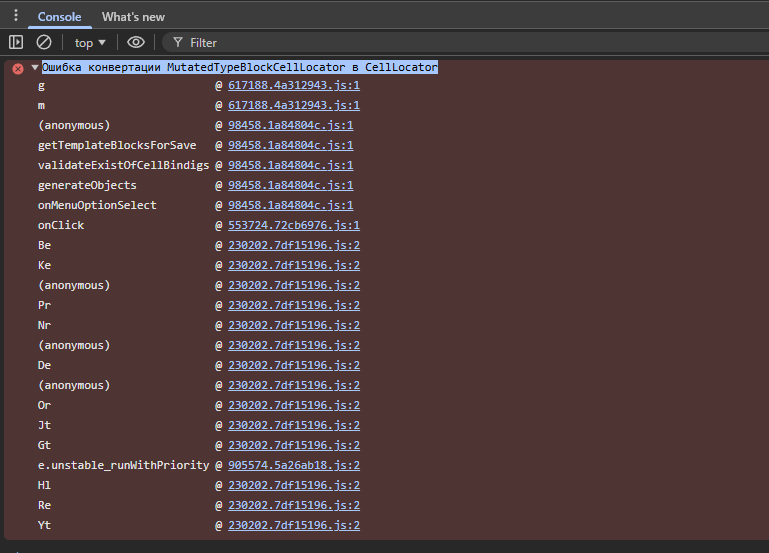The width and height of the screenshot is (769, 553).
Task: Click the eye icon to create live expression
Action: pyautogui.click(x=136, y=42)
